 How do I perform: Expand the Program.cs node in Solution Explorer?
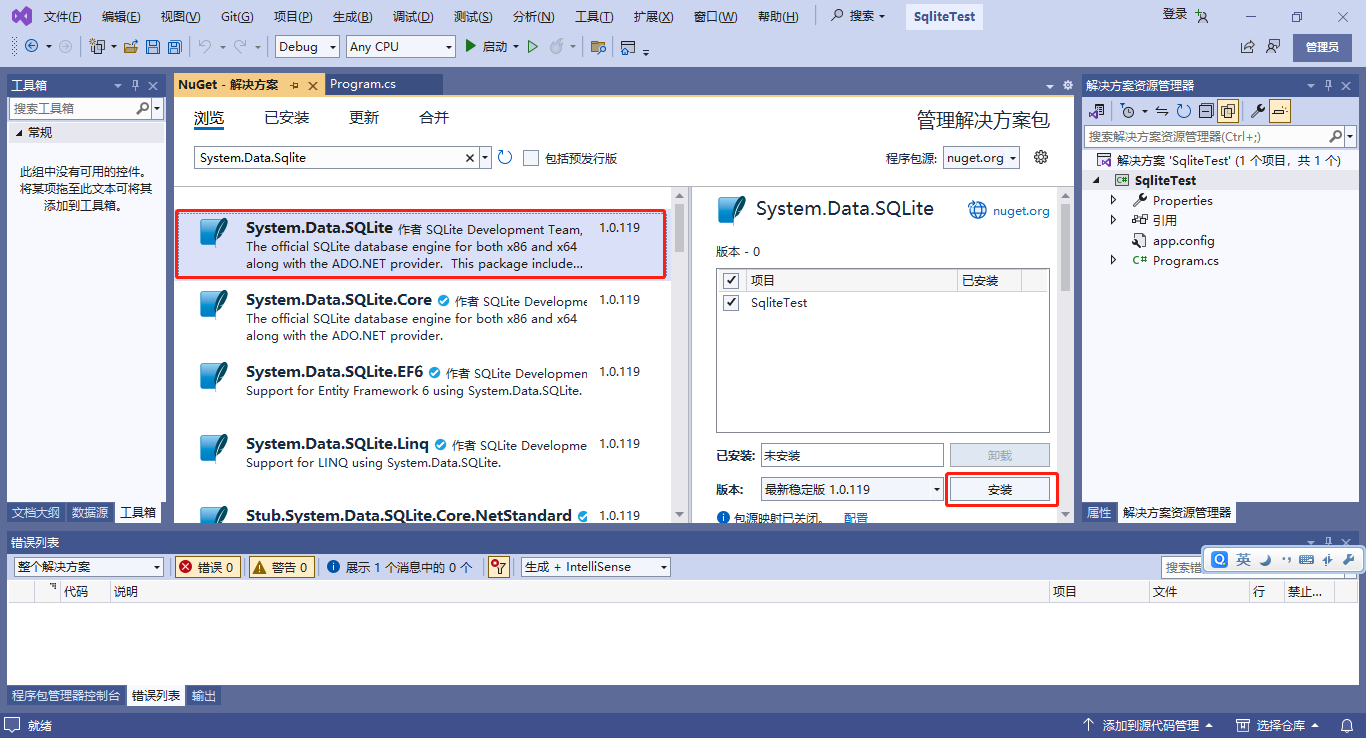[1114, 260]
